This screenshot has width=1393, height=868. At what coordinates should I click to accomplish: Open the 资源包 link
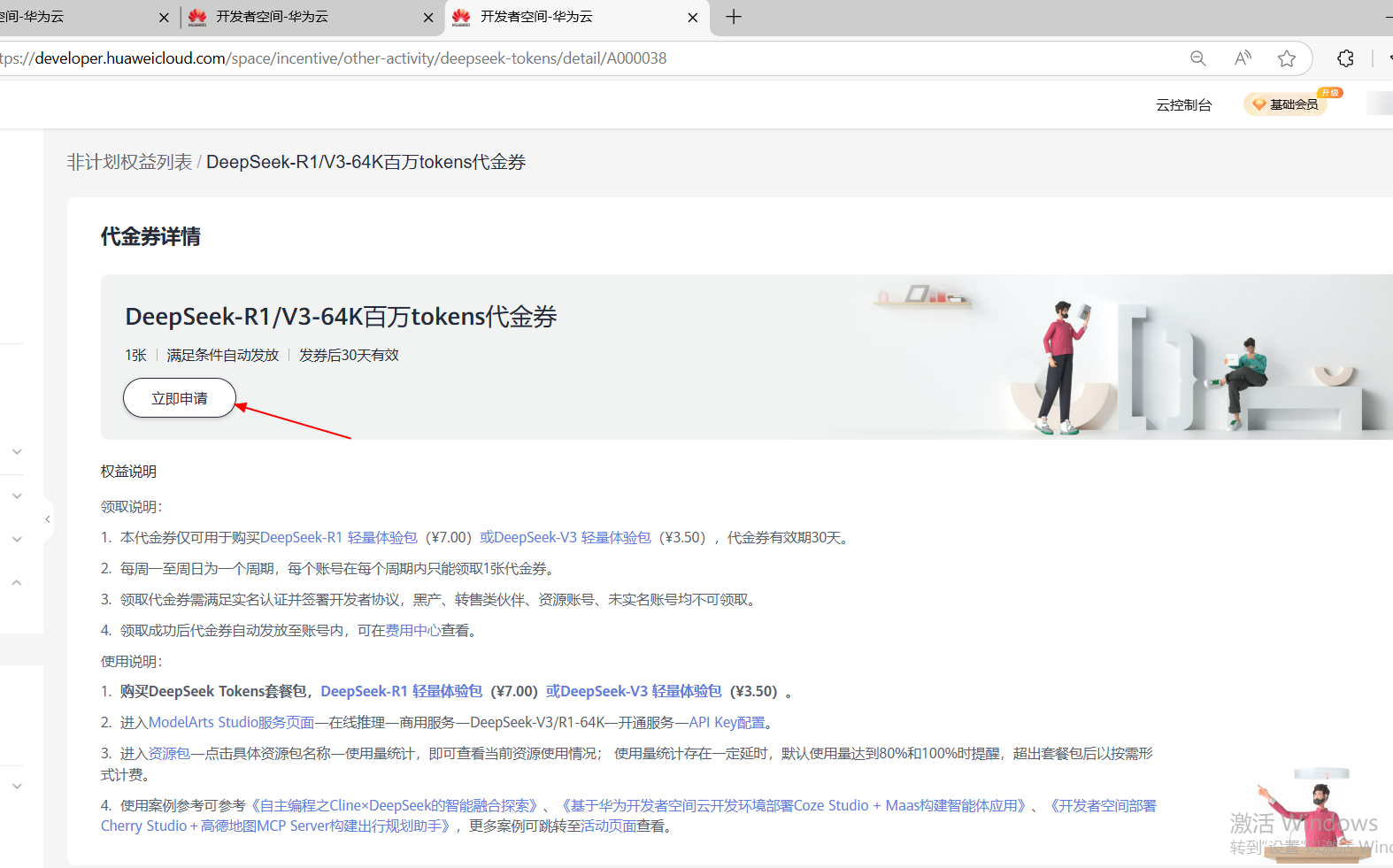point(169,753)
